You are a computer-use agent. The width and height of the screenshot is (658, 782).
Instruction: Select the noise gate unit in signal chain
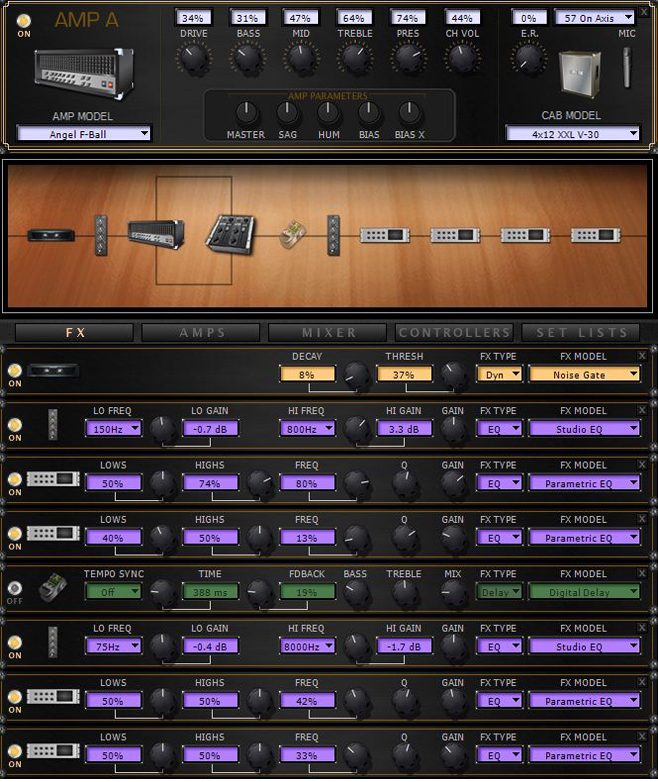click(x=51, y=235)
